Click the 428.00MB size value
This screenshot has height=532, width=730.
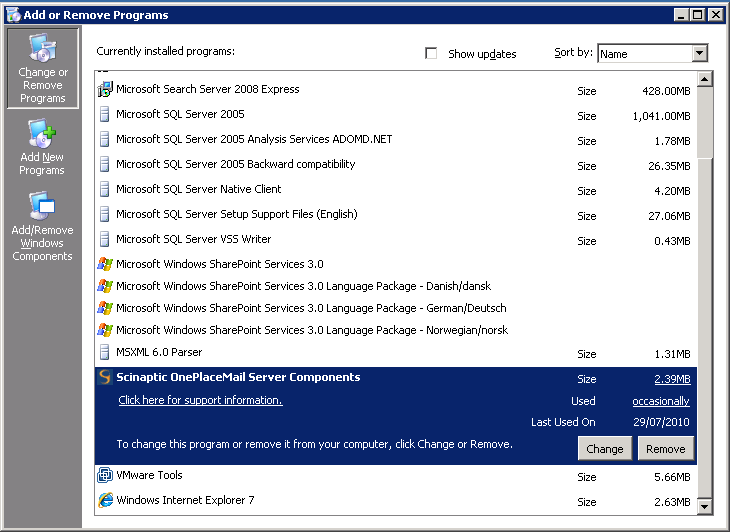666,91
